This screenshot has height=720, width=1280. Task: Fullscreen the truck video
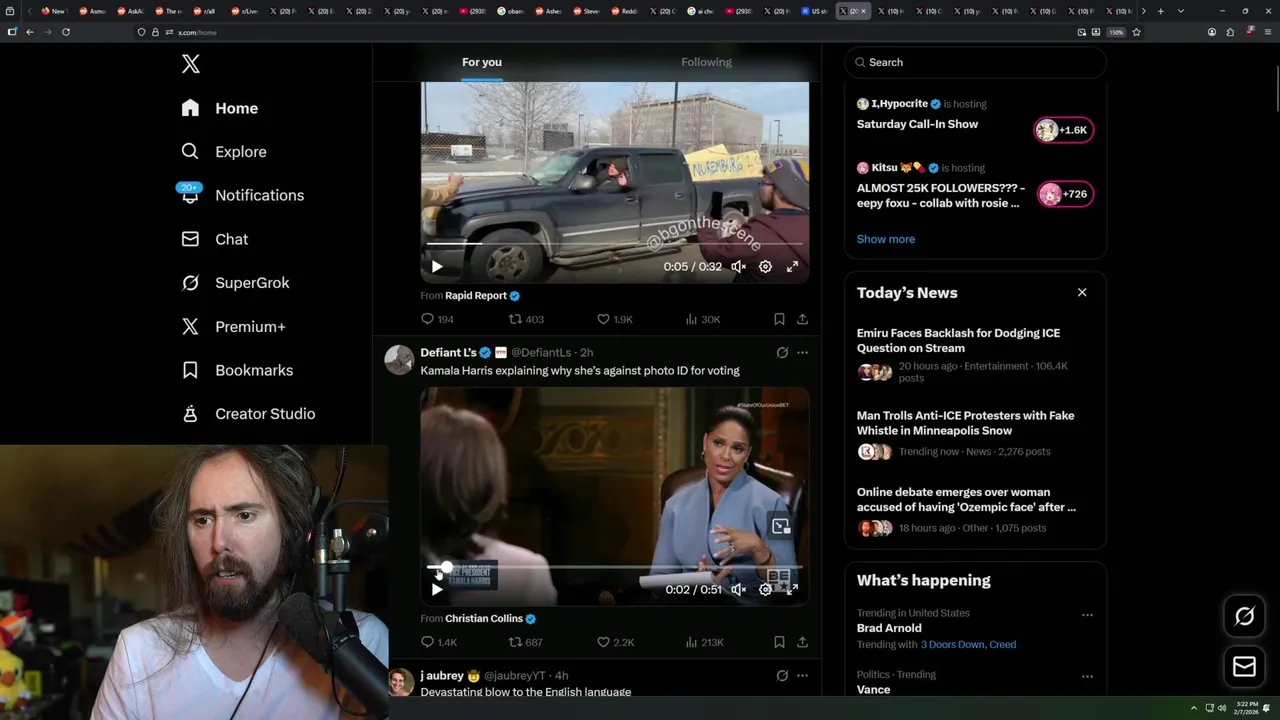(x=792, y=267)
